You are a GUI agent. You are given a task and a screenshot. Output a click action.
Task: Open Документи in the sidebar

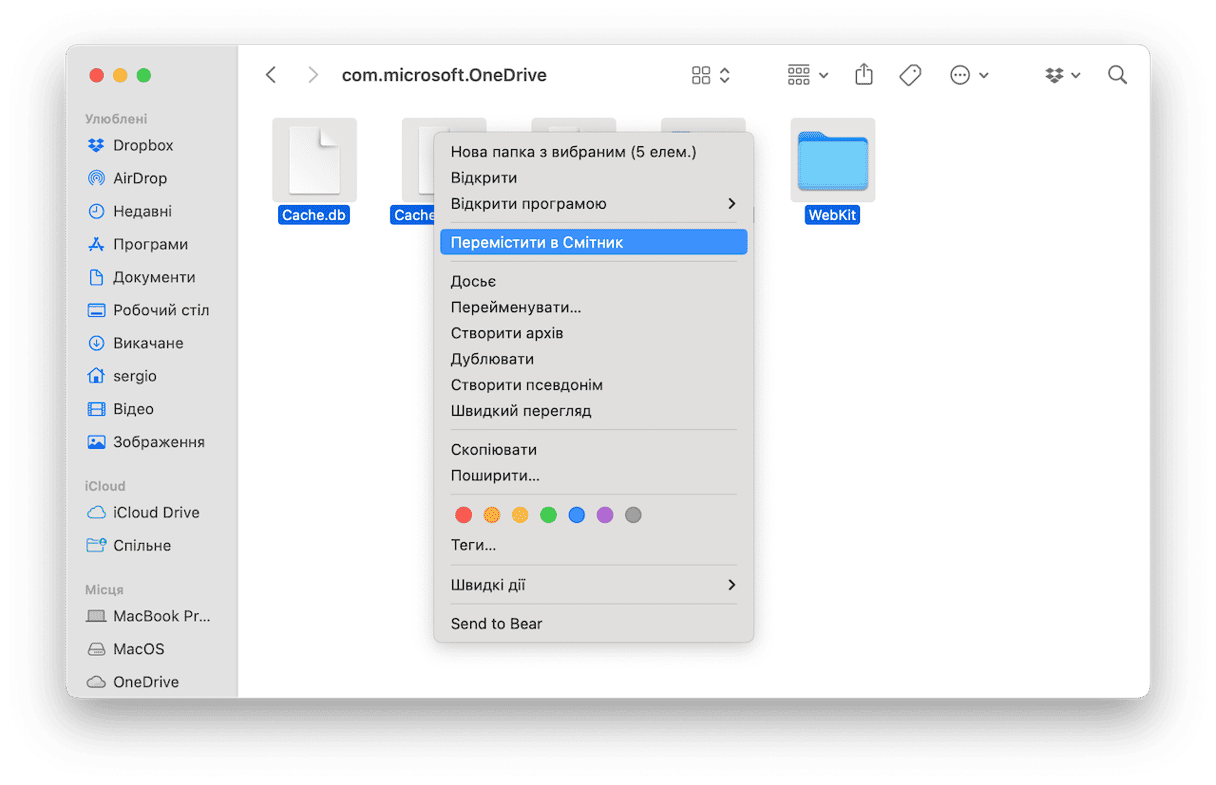pyautogui.click(x=153, y=277)
